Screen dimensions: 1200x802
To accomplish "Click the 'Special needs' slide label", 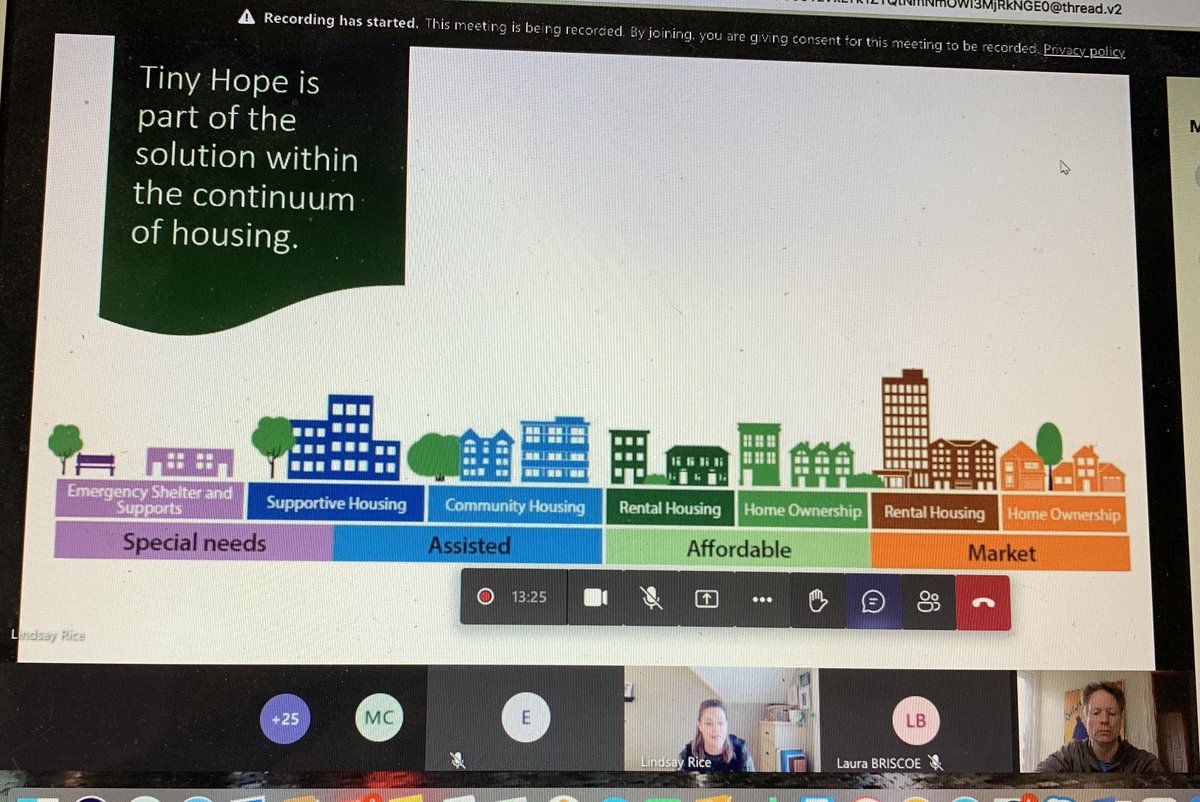I will [x=194, y=543].
